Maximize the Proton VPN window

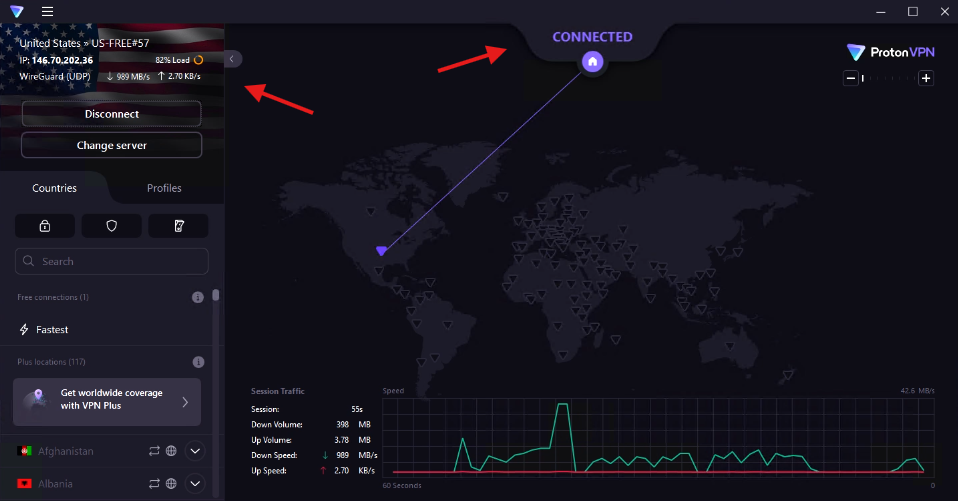pyautogui.click(x=913, y=12)
